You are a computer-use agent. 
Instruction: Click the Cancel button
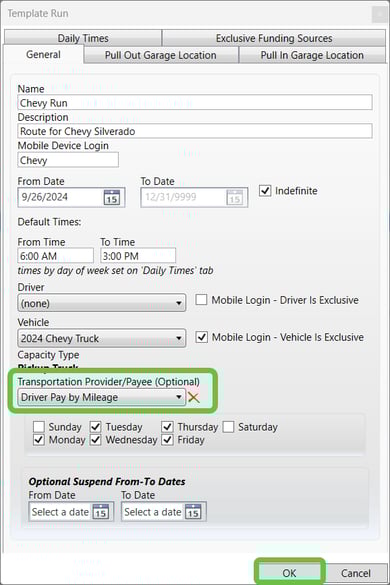(355, 573)
